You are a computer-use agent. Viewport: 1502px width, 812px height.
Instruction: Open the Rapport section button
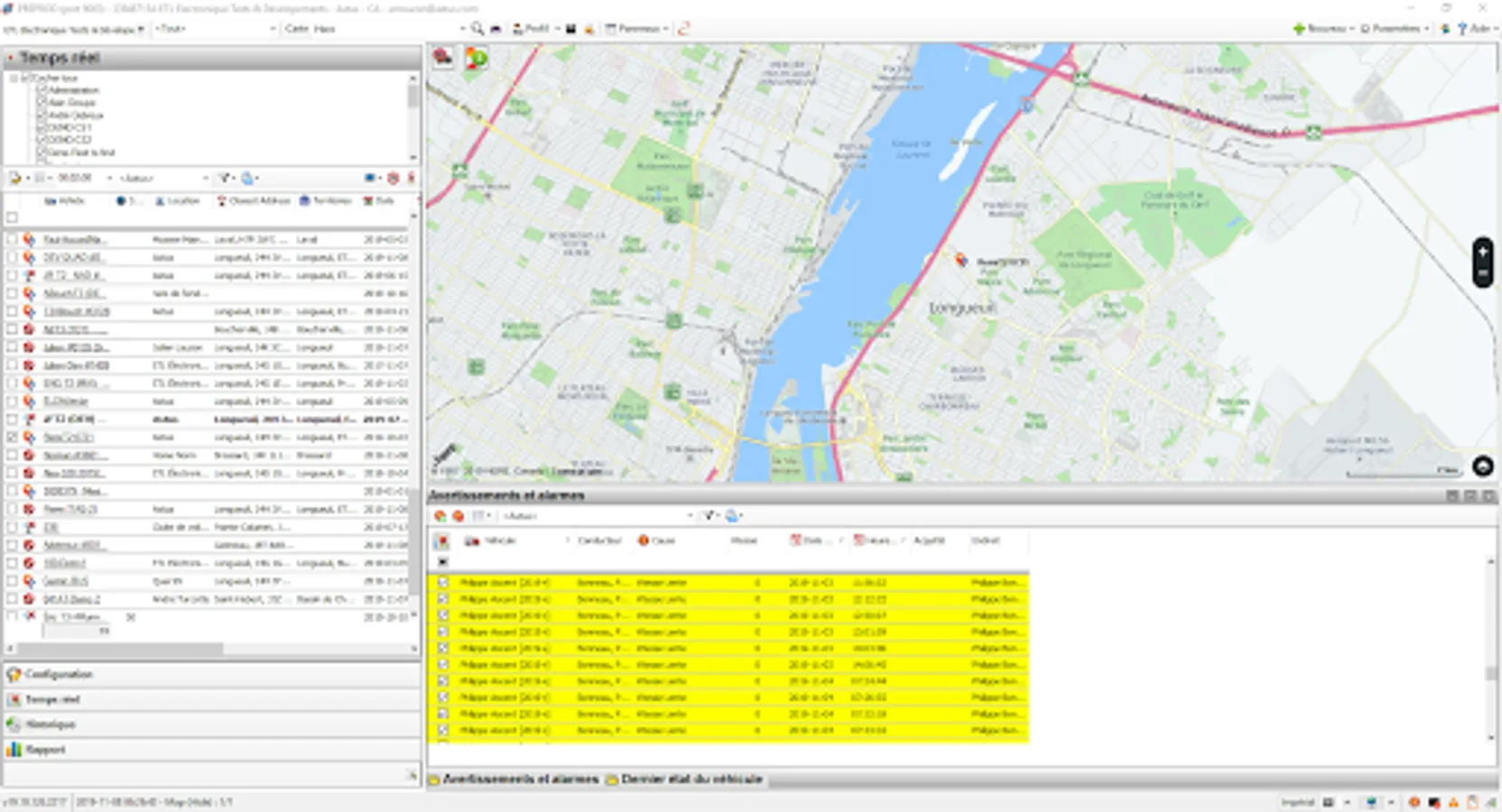45,750
